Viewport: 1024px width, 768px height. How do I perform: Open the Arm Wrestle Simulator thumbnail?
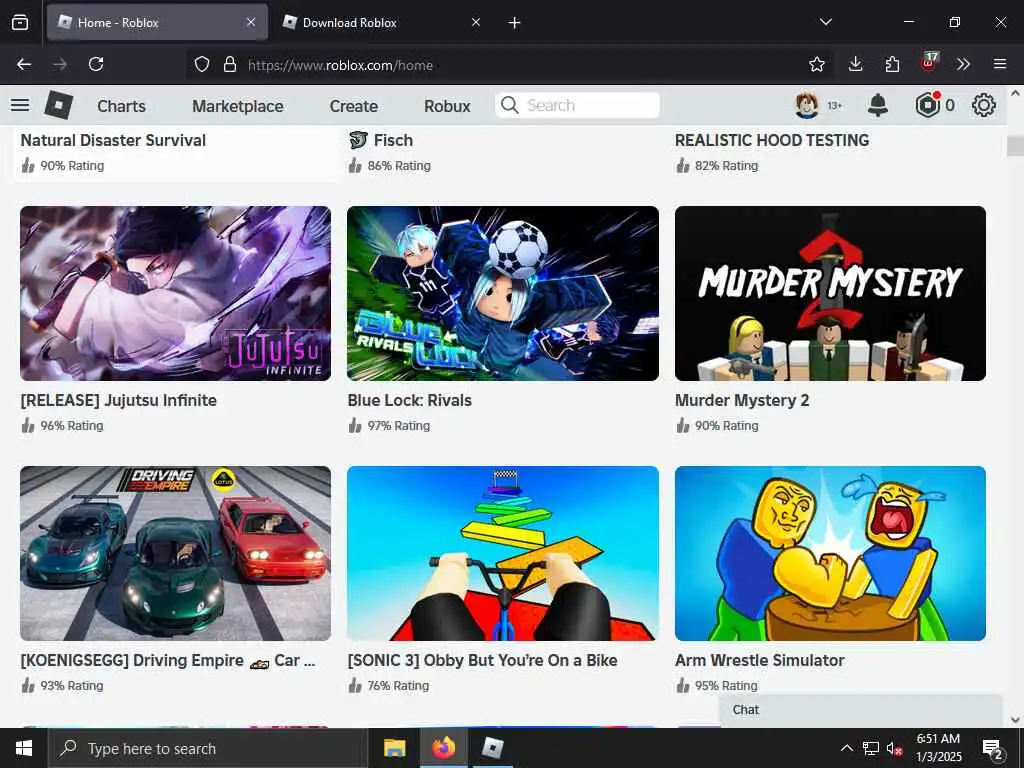(830, 553)
